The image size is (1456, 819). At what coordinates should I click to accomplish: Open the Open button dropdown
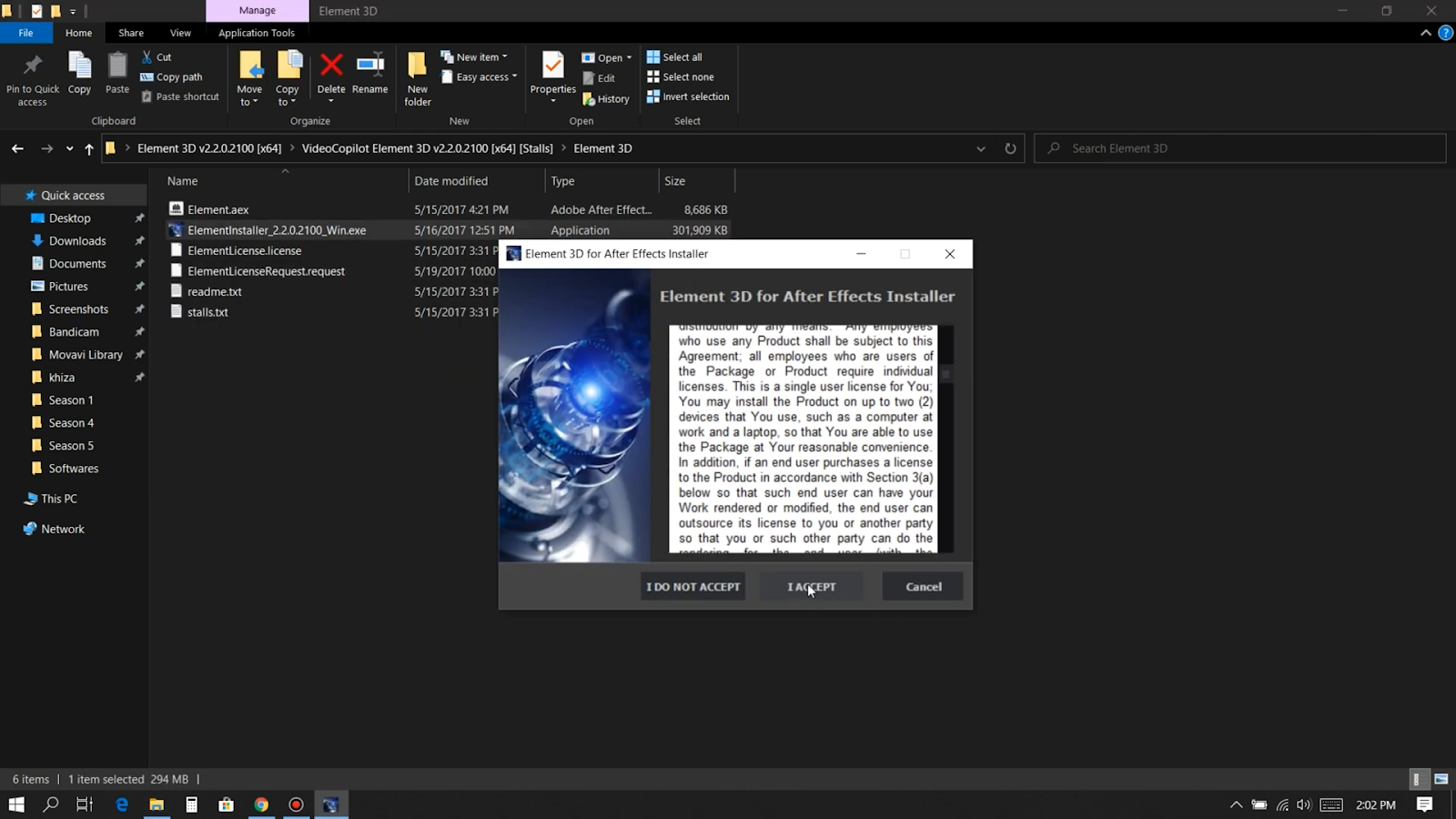606,57
